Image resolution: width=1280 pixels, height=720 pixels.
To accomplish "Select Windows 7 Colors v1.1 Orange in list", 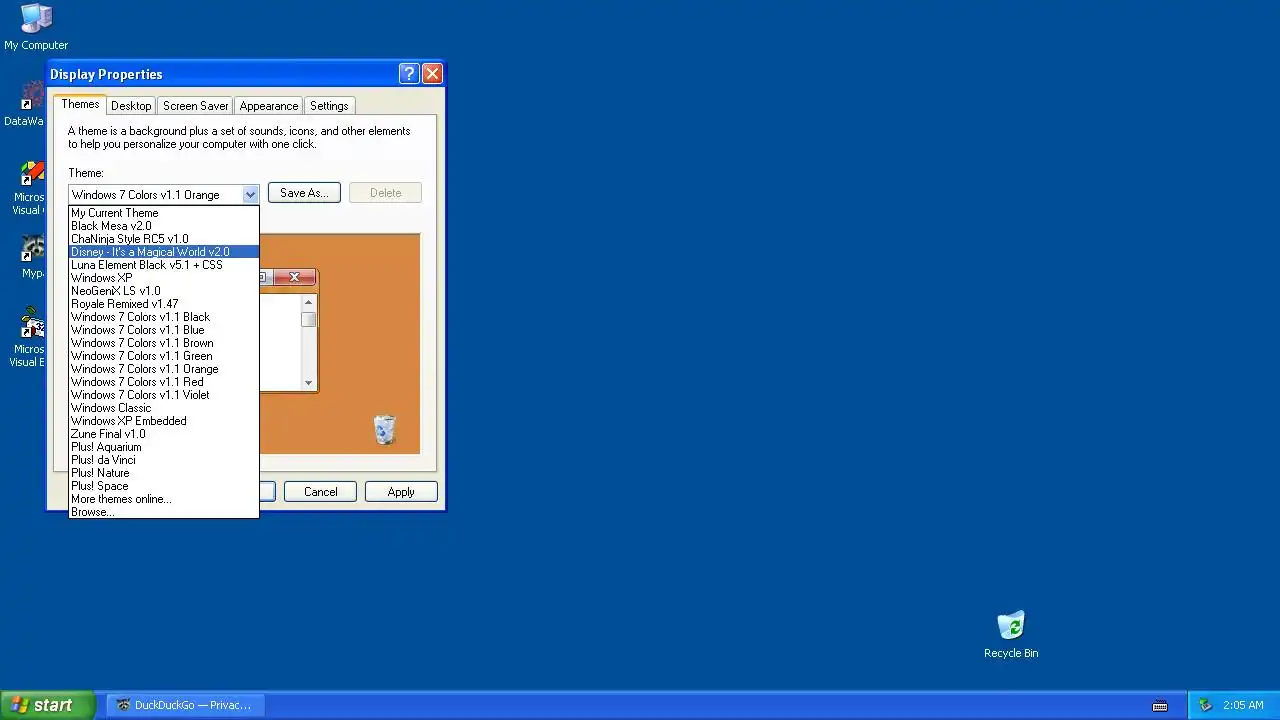I will [164, 369].
